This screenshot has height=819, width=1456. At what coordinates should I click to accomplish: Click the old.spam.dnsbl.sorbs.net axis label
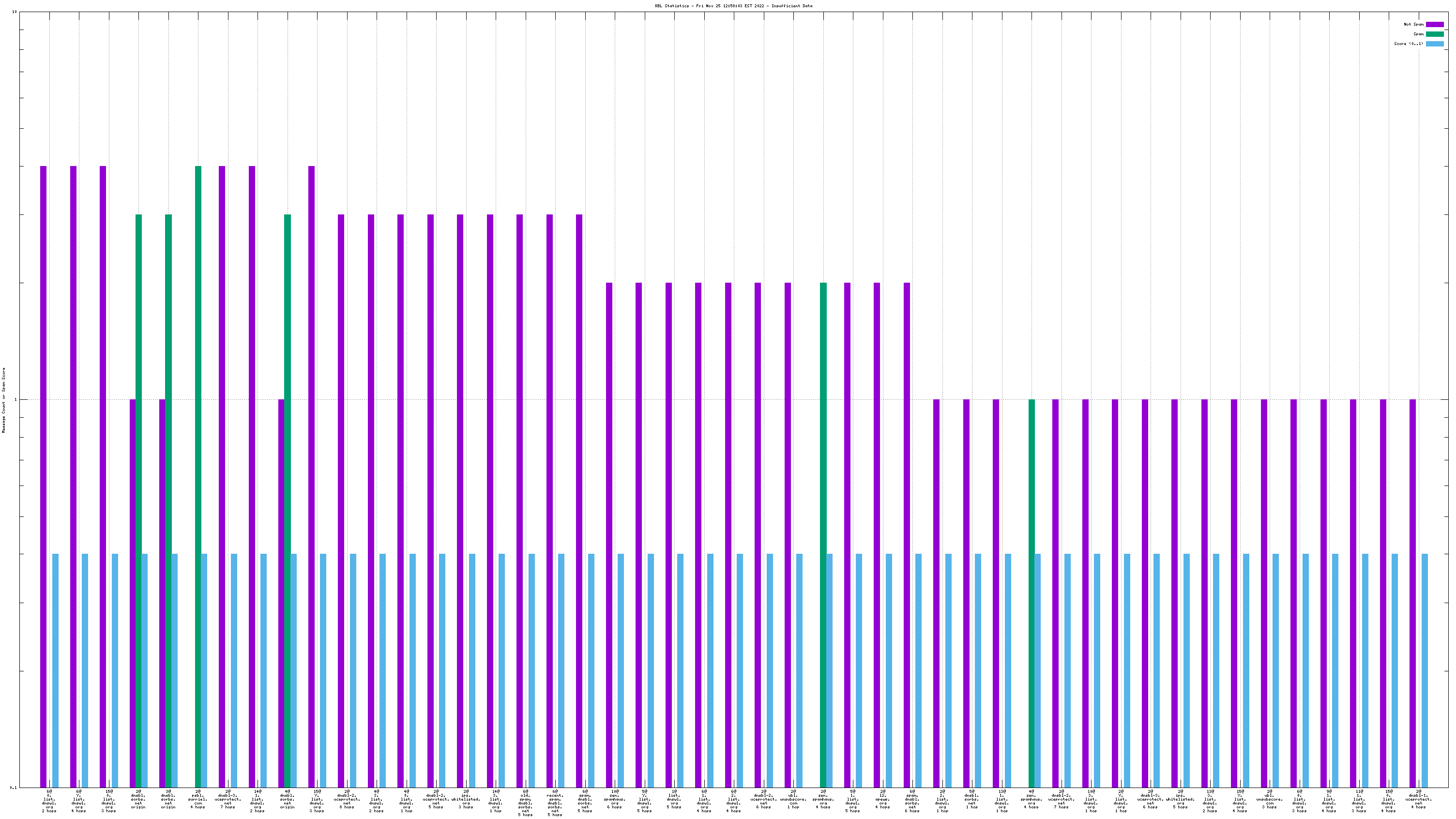pyautogui.click(x=525, y=803)
